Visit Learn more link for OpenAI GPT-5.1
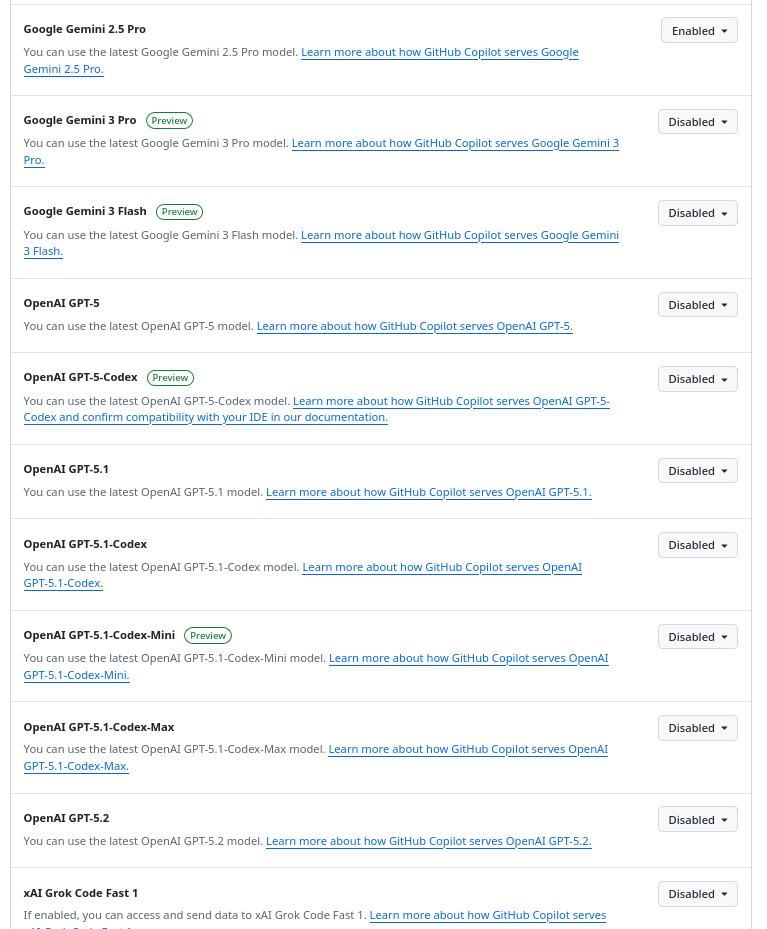The width and height of the screenshot is (767, 929). click(428, 492)
